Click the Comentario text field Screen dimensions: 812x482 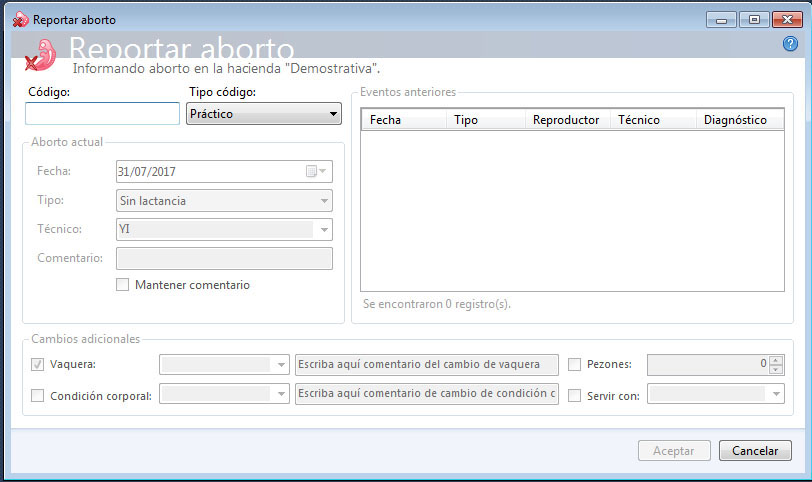(224, 258)
